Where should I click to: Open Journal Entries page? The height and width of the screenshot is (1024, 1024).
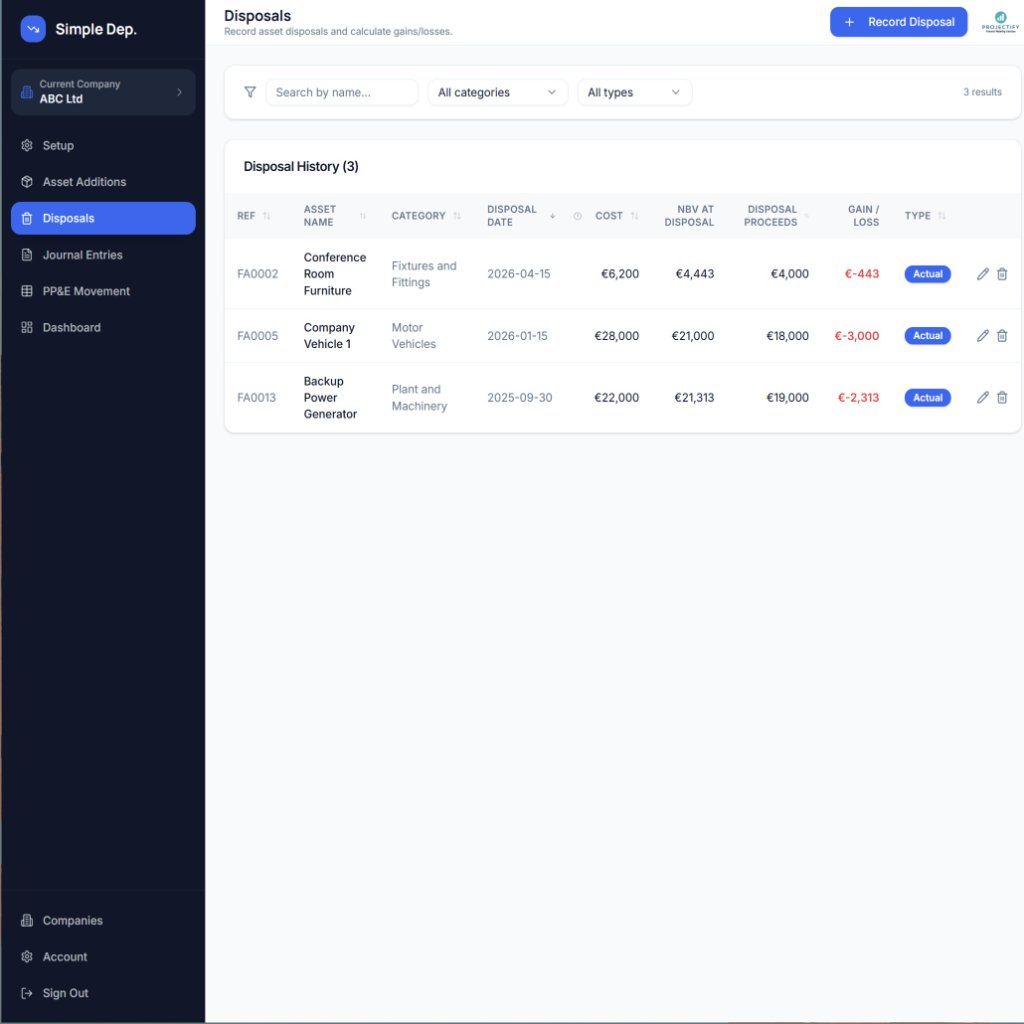click(103, 255)
